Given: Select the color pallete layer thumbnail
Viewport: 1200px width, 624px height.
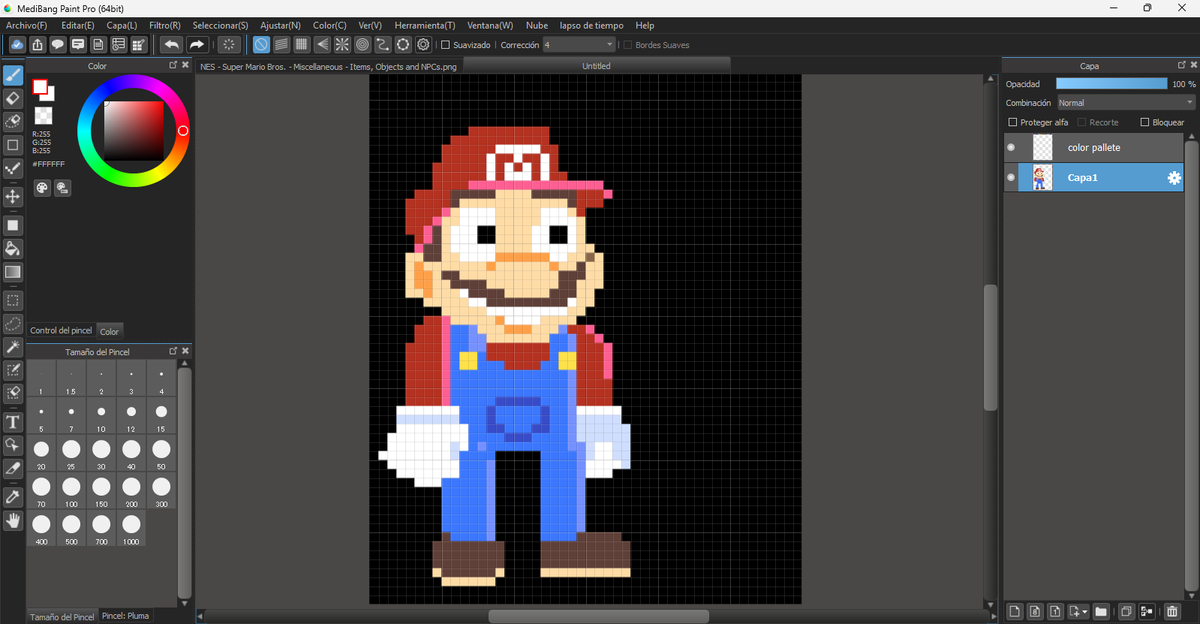Looking at the screenshot, I should [1043, 148].
